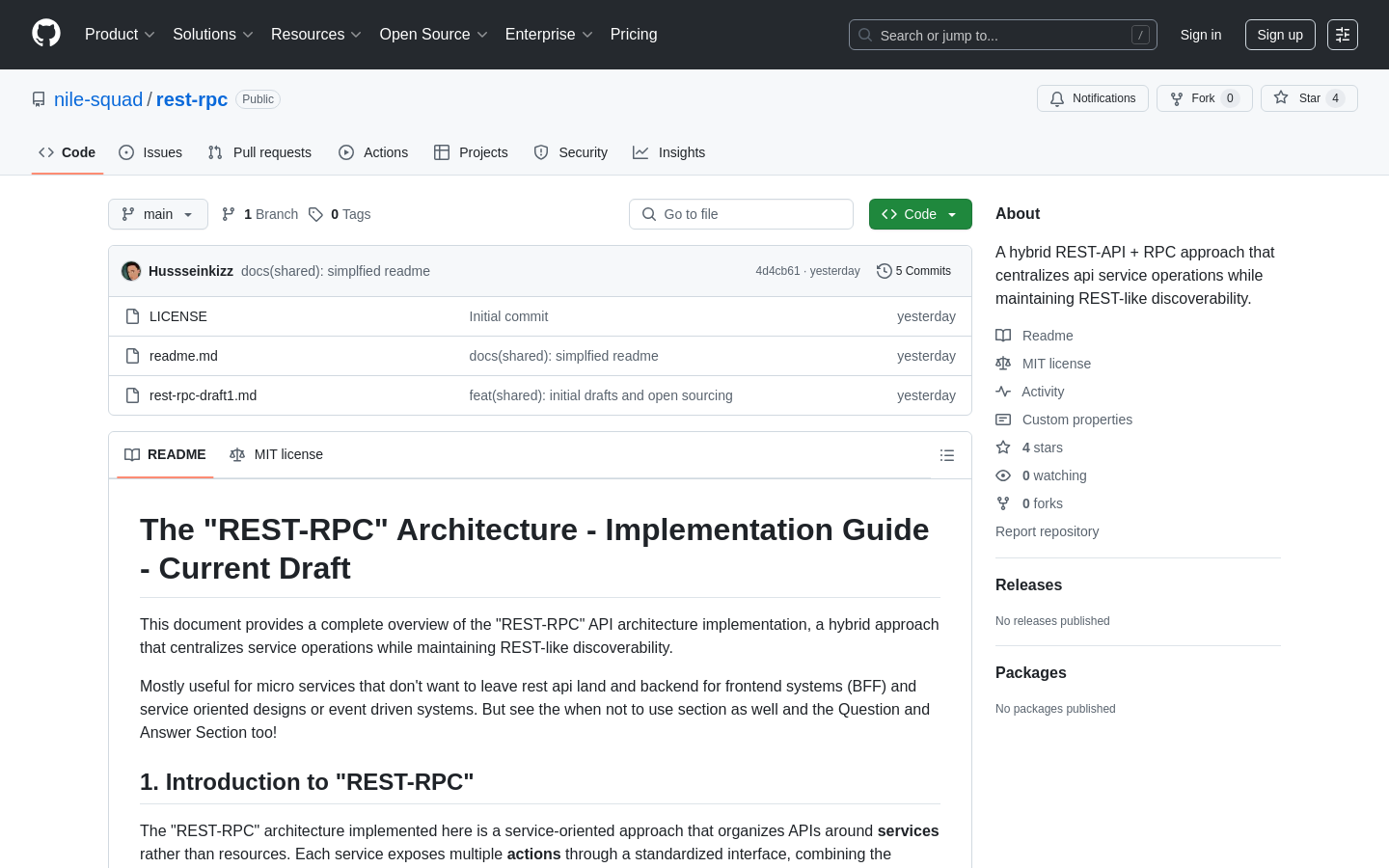Open the main branch selector dropdown
The image size is (1389, 868).
[158, 214]
